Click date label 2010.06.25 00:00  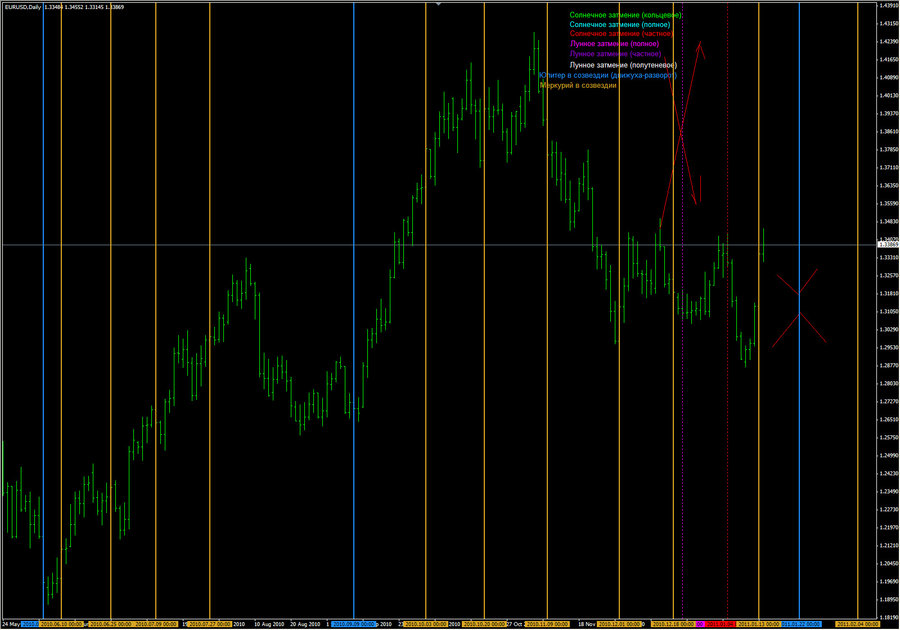click(x=110, y=624)
